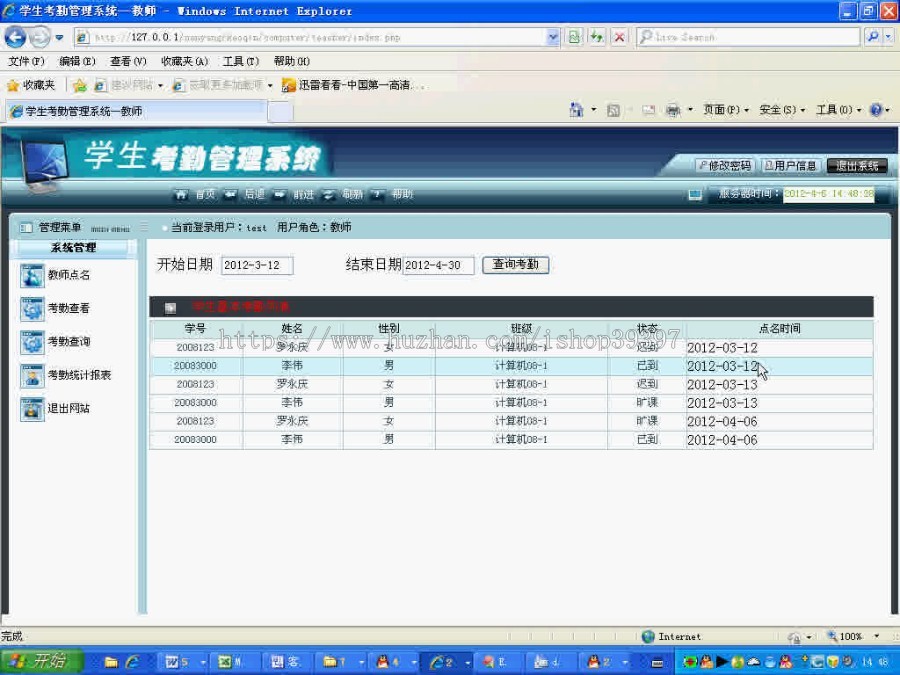Click the 退出网站 sidebar icon
Screen dimensions: 900x675
click(x=32, y=409)
